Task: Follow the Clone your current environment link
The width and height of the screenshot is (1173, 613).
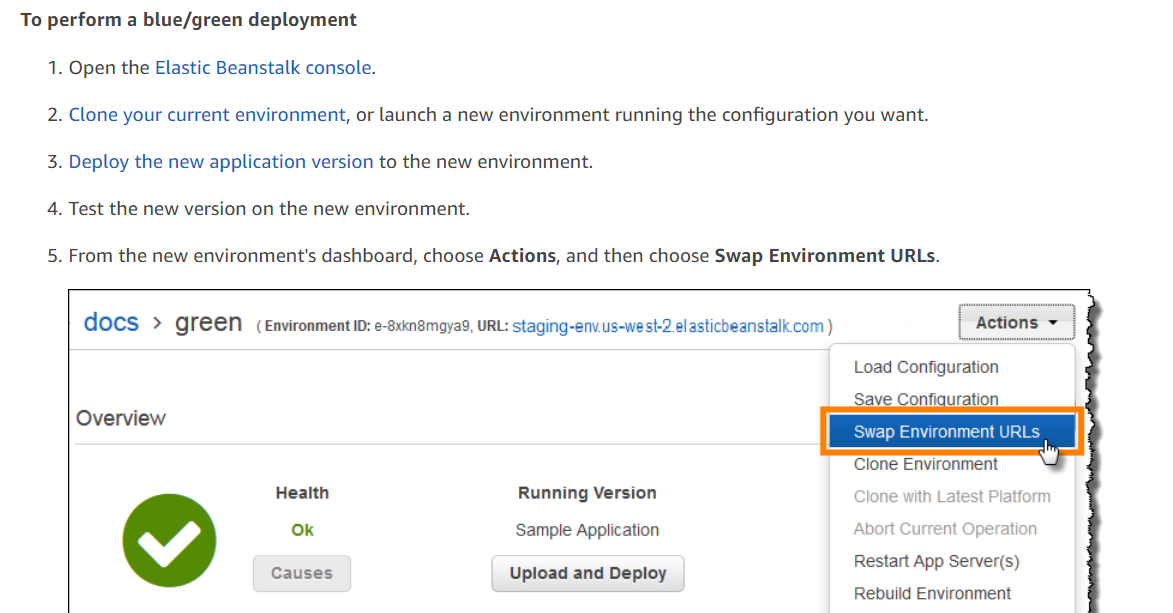Action: [207, 115]
